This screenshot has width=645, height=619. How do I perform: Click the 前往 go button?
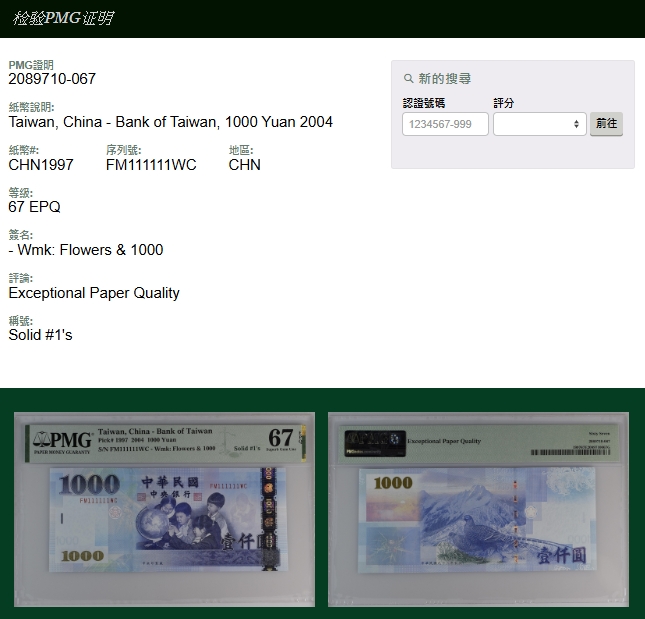606,124
